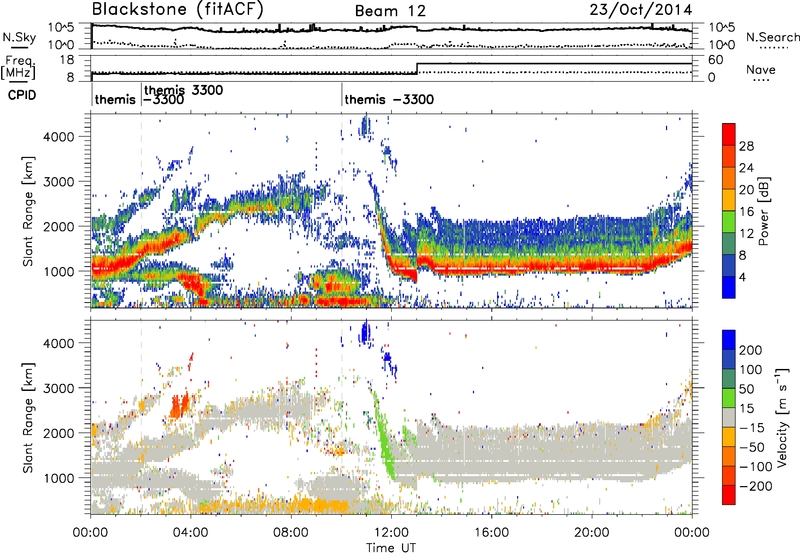Click the light green 12–16 Power colorbar segment

pos(729,222)
